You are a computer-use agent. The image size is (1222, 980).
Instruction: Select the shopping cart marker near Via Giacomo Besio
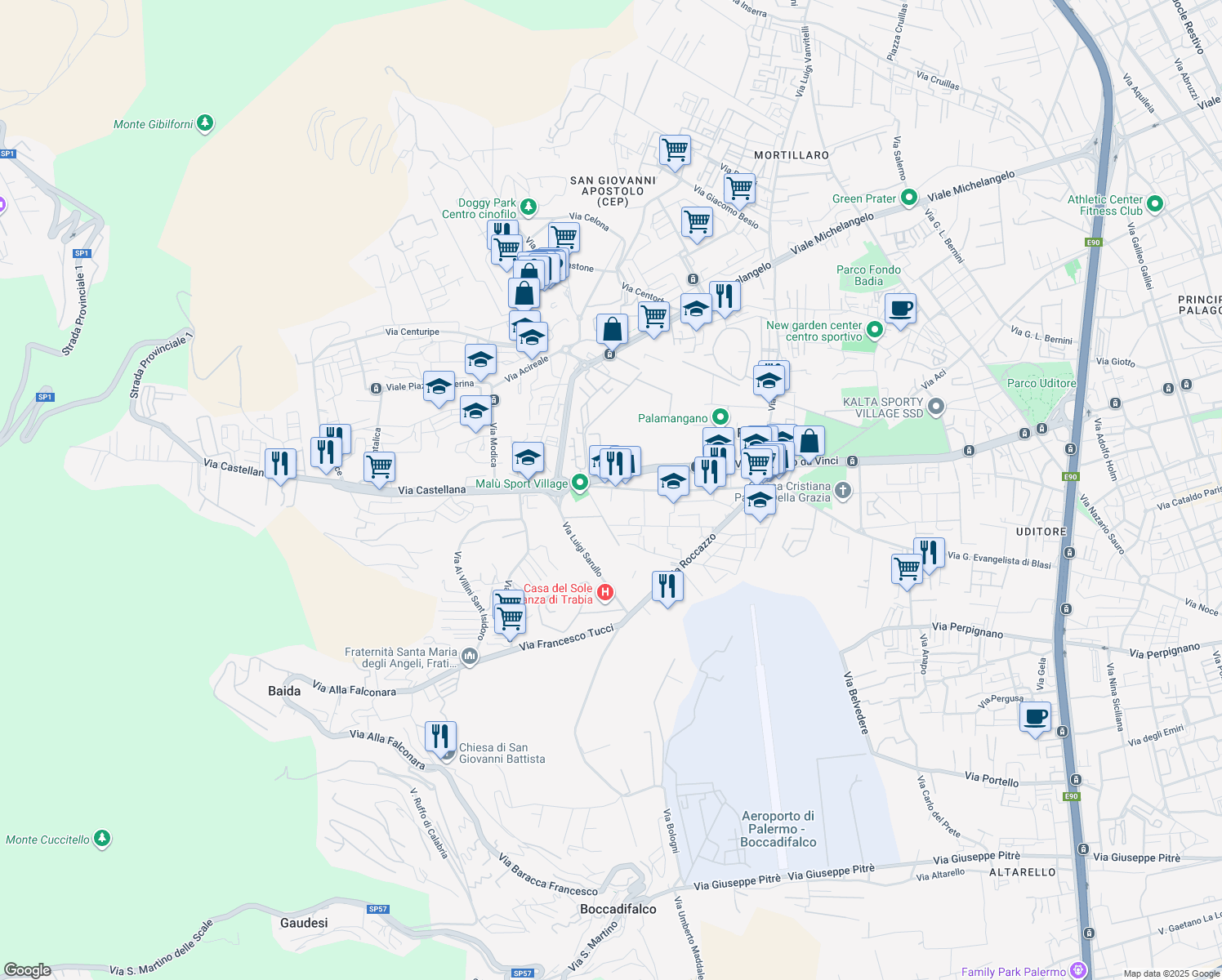tap(739, 187)
